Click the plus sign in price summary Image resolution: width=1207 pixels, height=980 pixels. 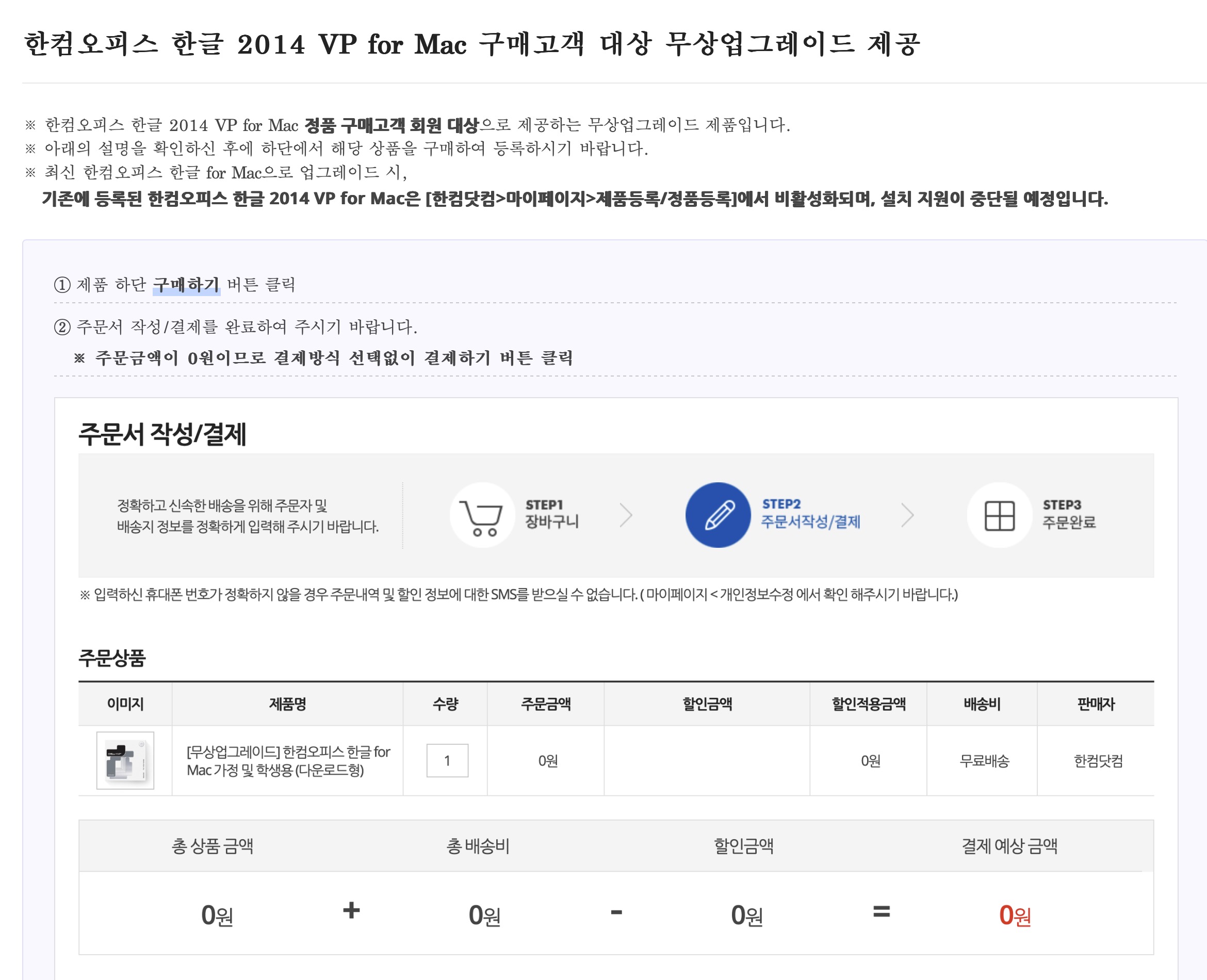[351, 910]
